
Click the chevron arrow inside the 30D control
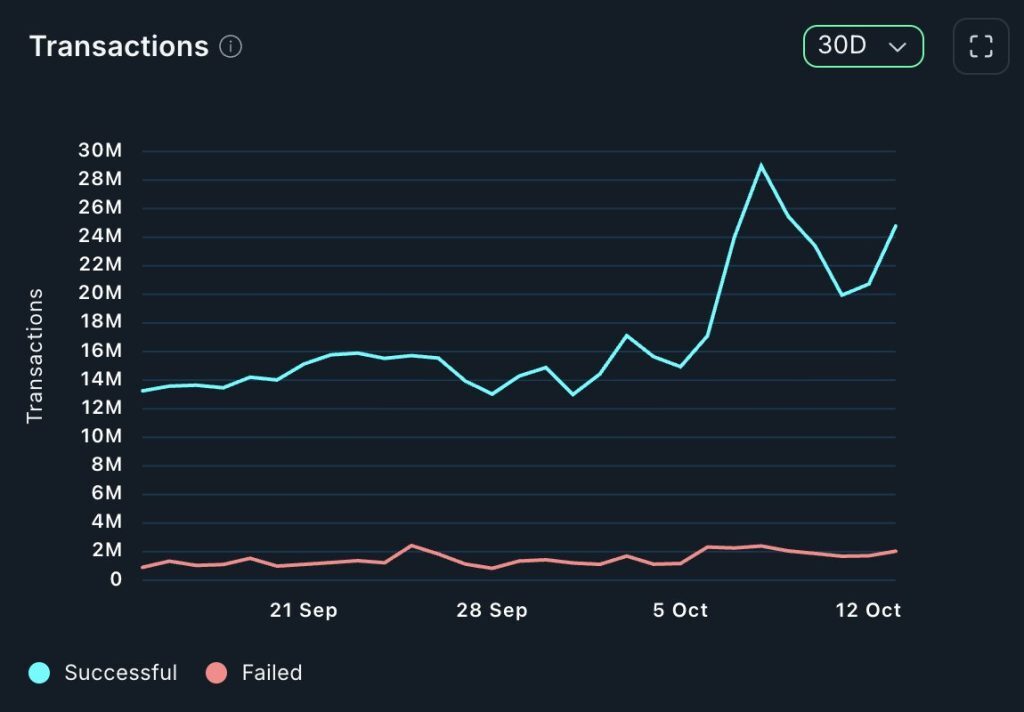899,46
